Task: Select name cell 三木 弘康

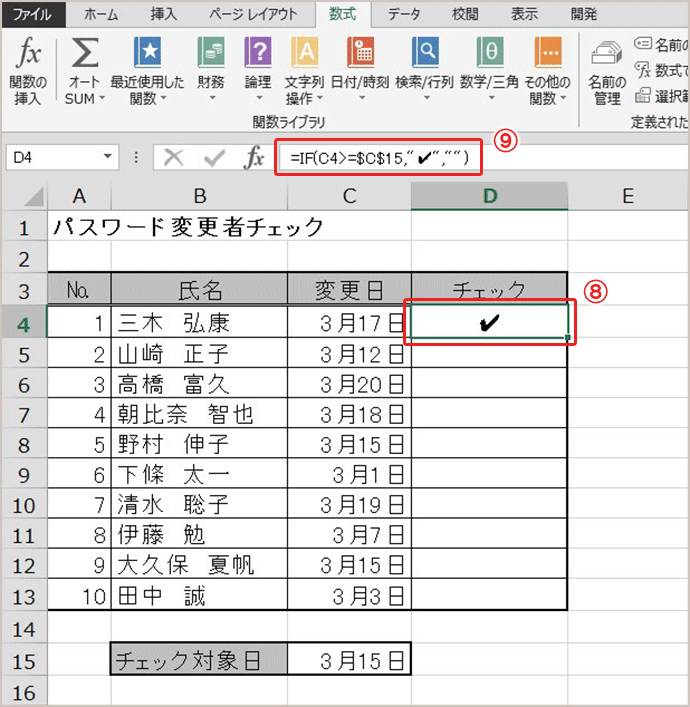Action: coord(199,322)
